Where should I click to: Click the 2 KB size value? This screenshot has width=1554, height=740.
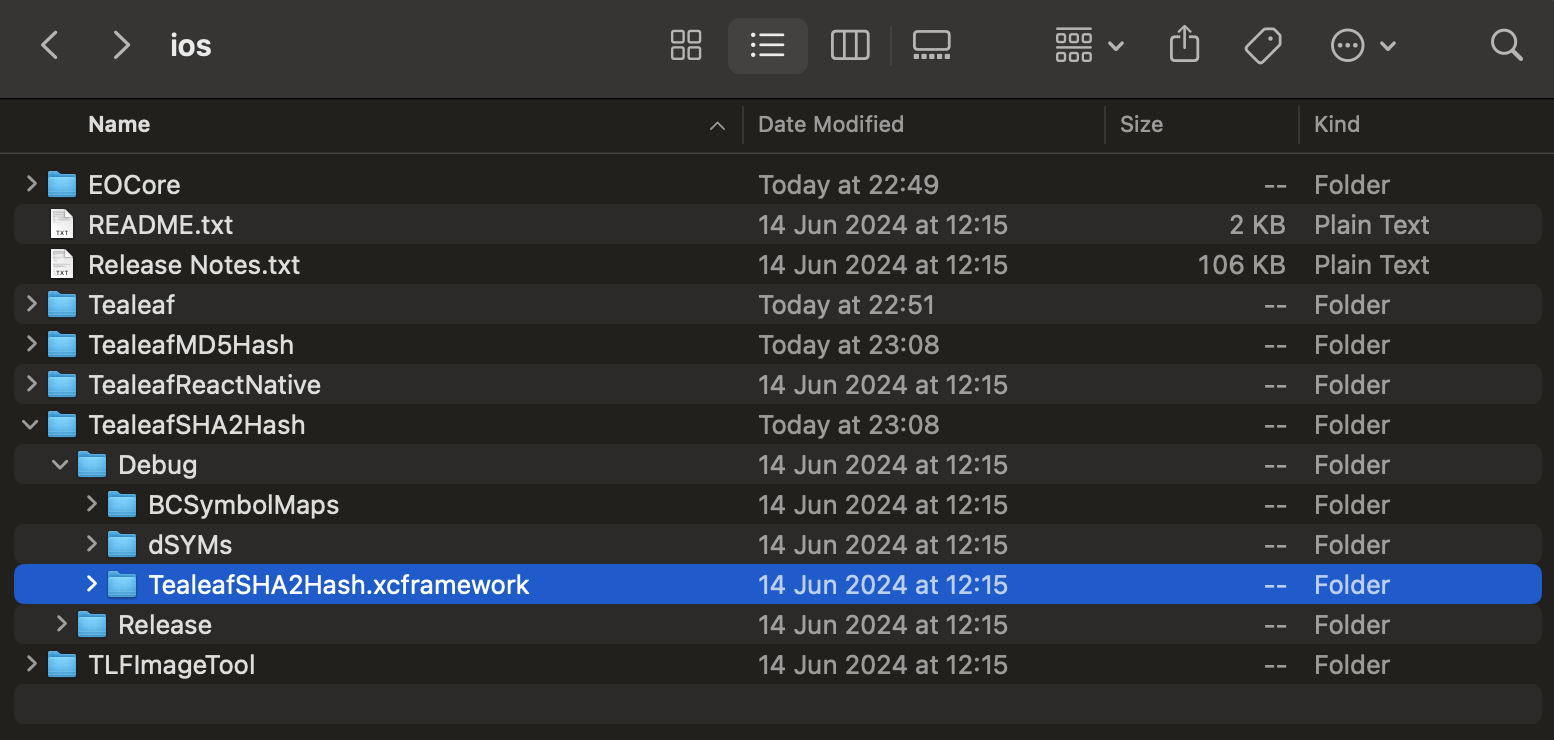point(1257,225)
